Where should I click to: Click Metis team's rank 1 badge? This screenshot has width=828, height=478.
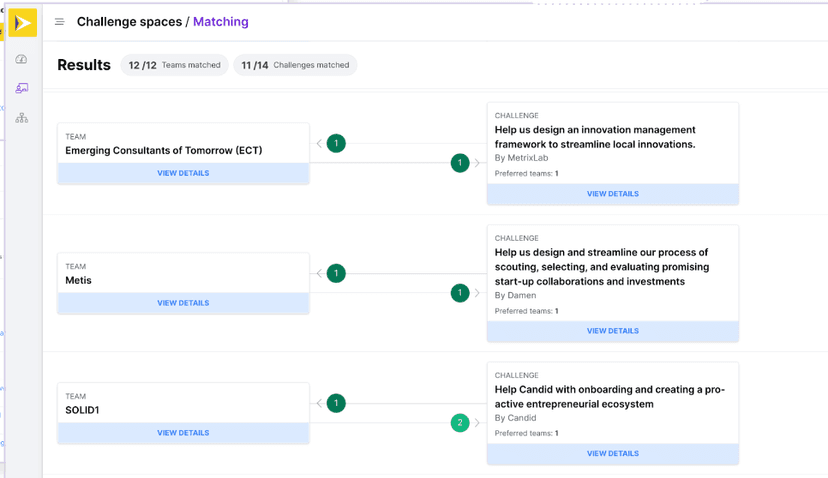click(336, 273)
